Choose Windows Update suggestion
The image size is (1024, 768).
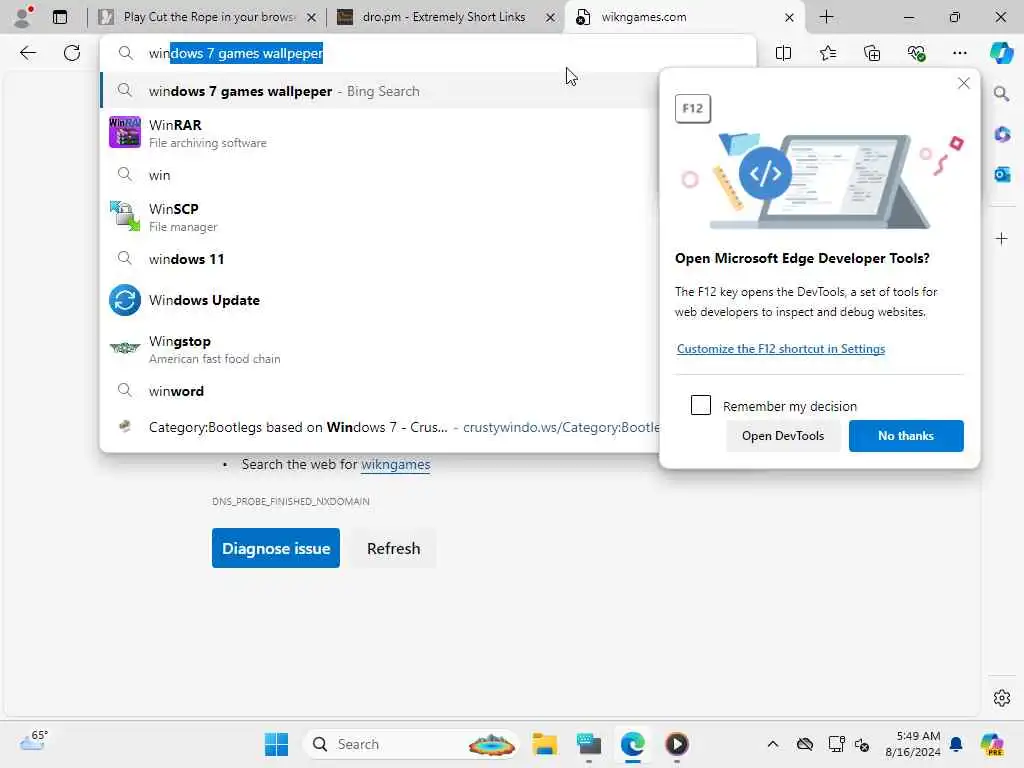(380, 300)
